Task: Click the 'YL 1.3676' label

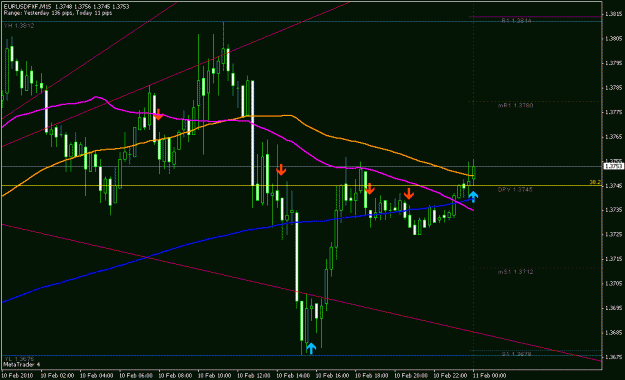Action: (19, 359)
